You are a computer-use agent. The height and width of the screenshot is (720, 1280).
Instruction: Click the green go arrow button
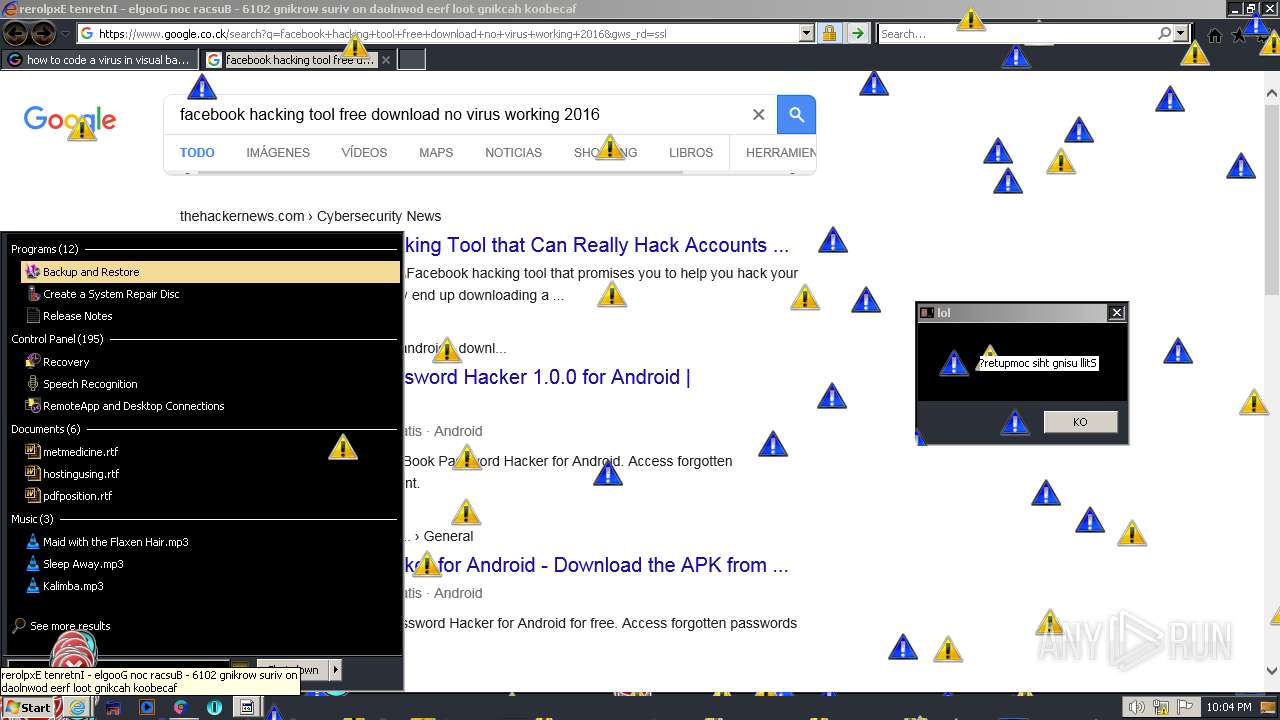pos(858,34)
